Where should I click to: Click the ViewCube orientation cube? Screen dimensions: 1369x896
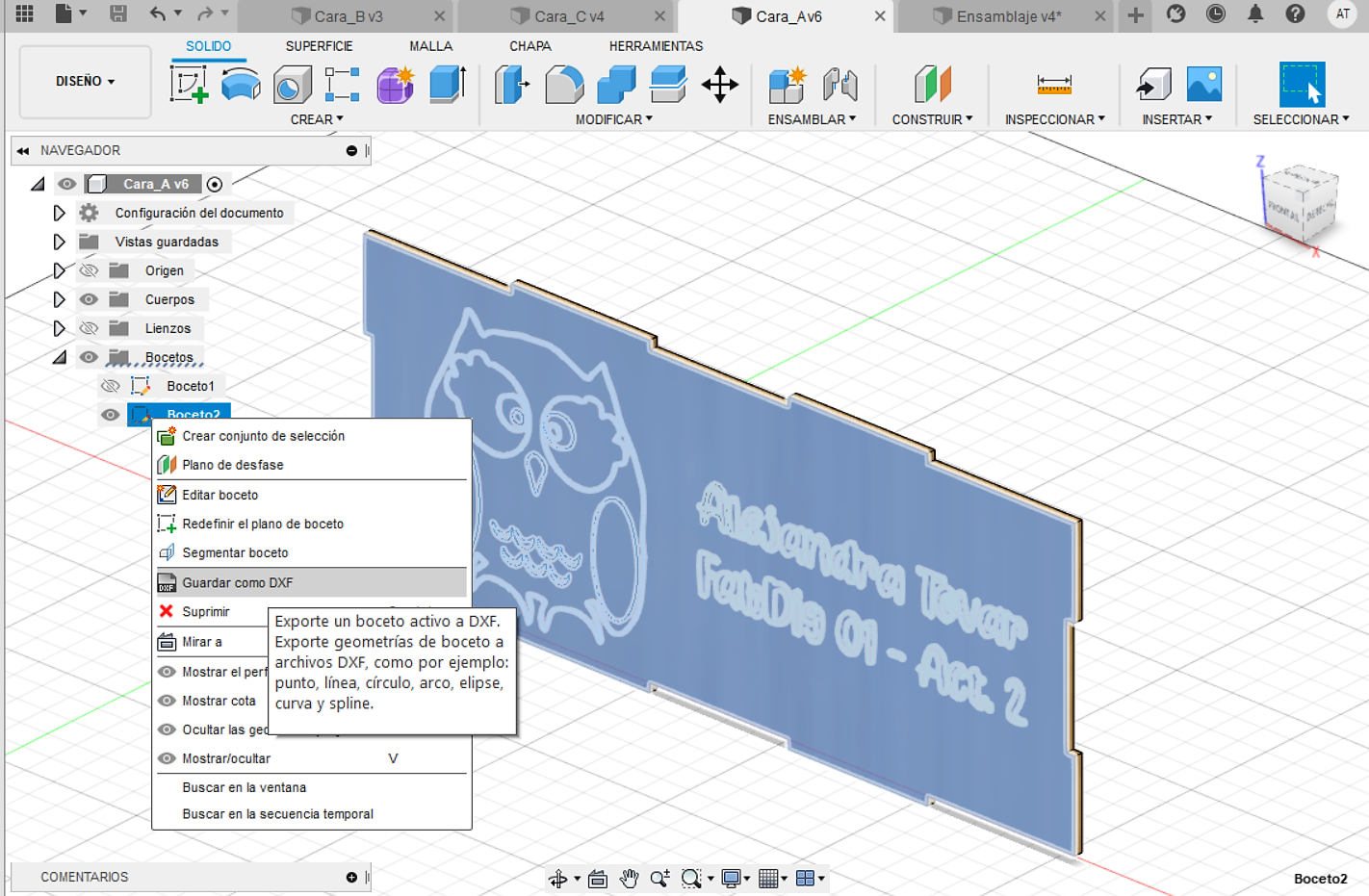[x=1302, y=204]
